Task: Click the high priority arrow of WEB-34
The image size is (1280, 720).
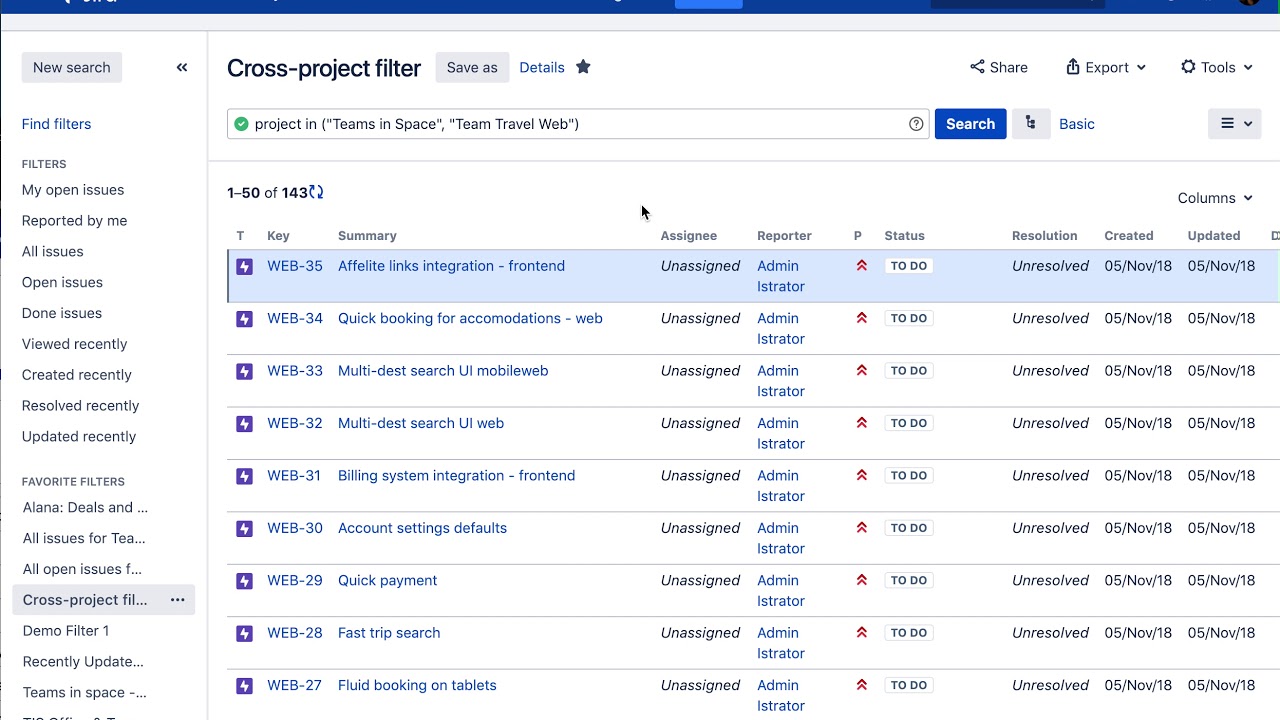Action: tap(861, 318)
